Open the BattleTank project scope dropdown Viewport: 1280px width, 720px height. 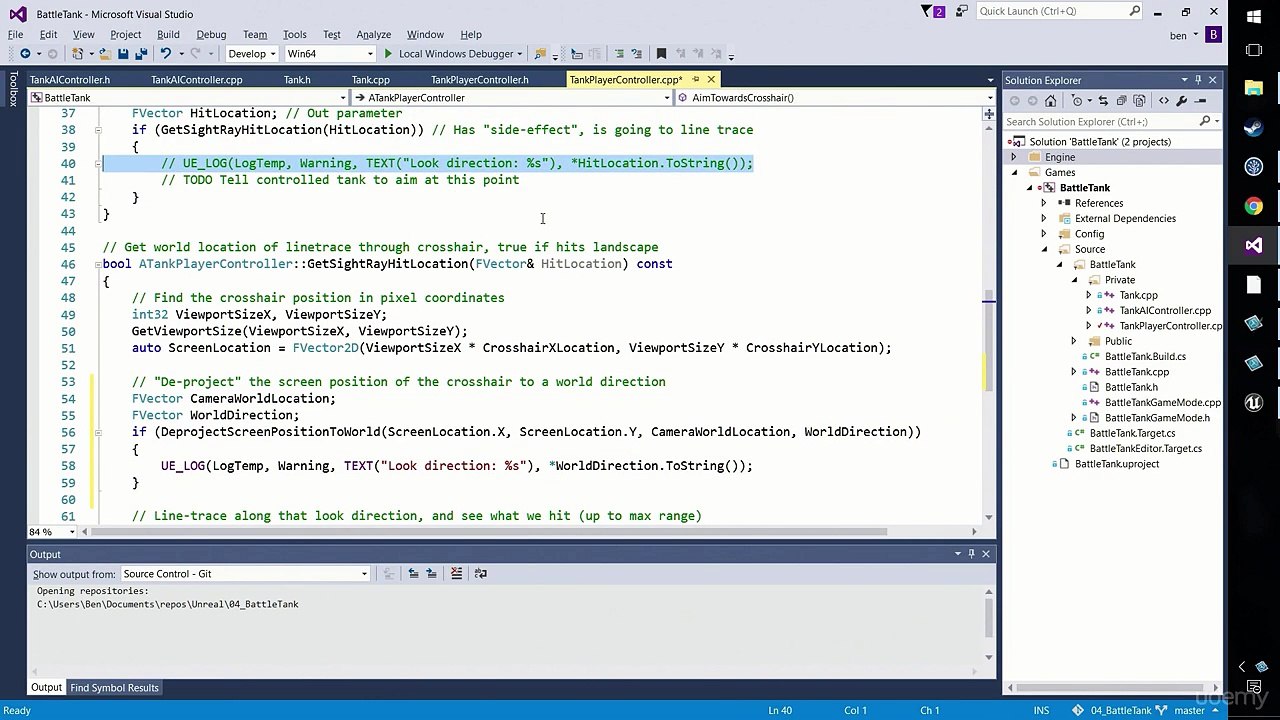pos(188,97)
